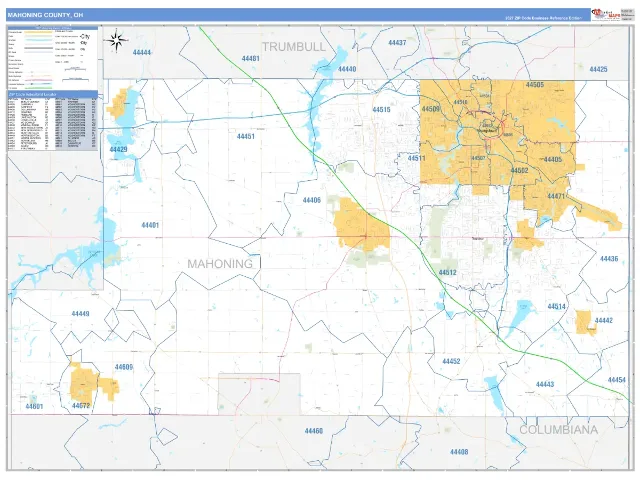Click ZIP code label 44609
Viewport: 640px width, 480px height.
click(124, 367)
